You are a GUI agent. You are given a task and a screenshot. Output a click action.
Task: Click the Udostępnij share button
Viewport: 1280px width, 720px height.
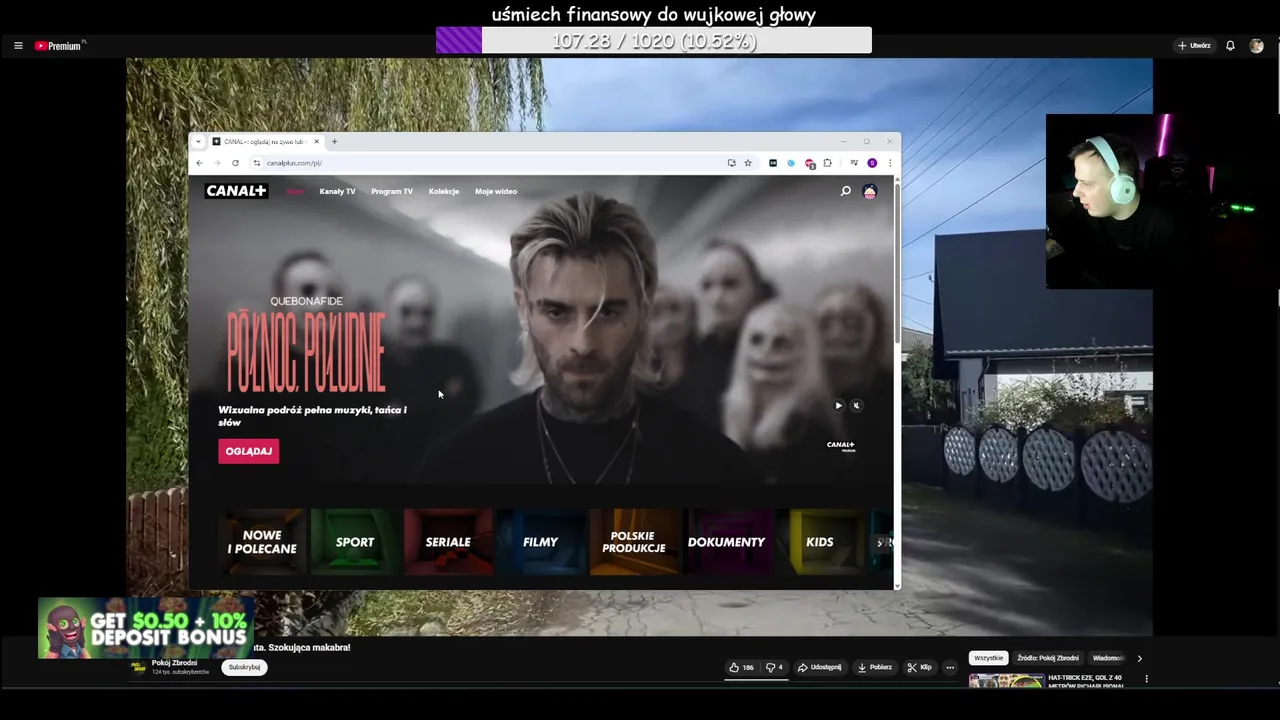click(x=819, y=667)
